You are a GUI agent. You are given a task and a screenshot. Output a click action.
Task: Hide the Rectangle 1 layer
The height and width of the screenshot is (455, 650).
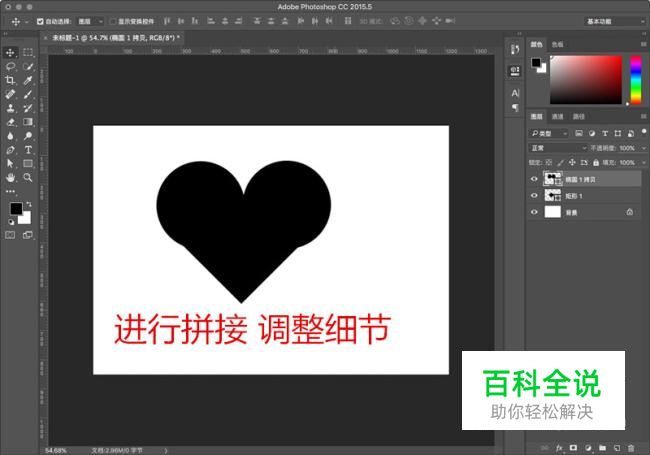click(x=534, y=195)
